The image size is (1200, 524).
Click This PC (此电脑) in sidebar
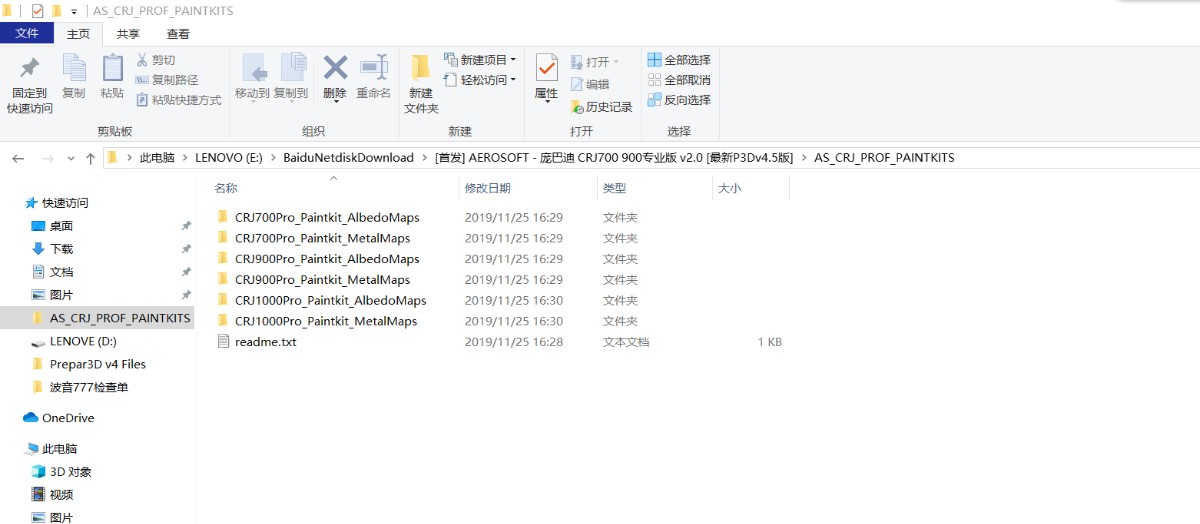[x=59, y=449]
